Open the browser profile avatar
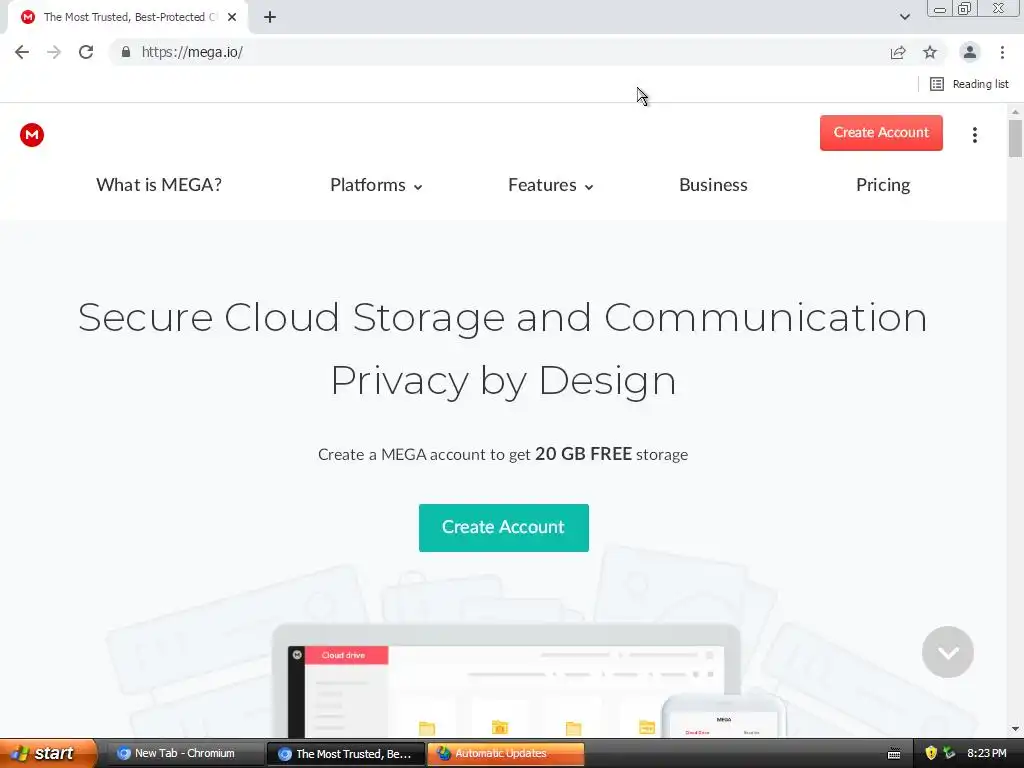The image size is (1024, 768). click(x=969, y=52)
